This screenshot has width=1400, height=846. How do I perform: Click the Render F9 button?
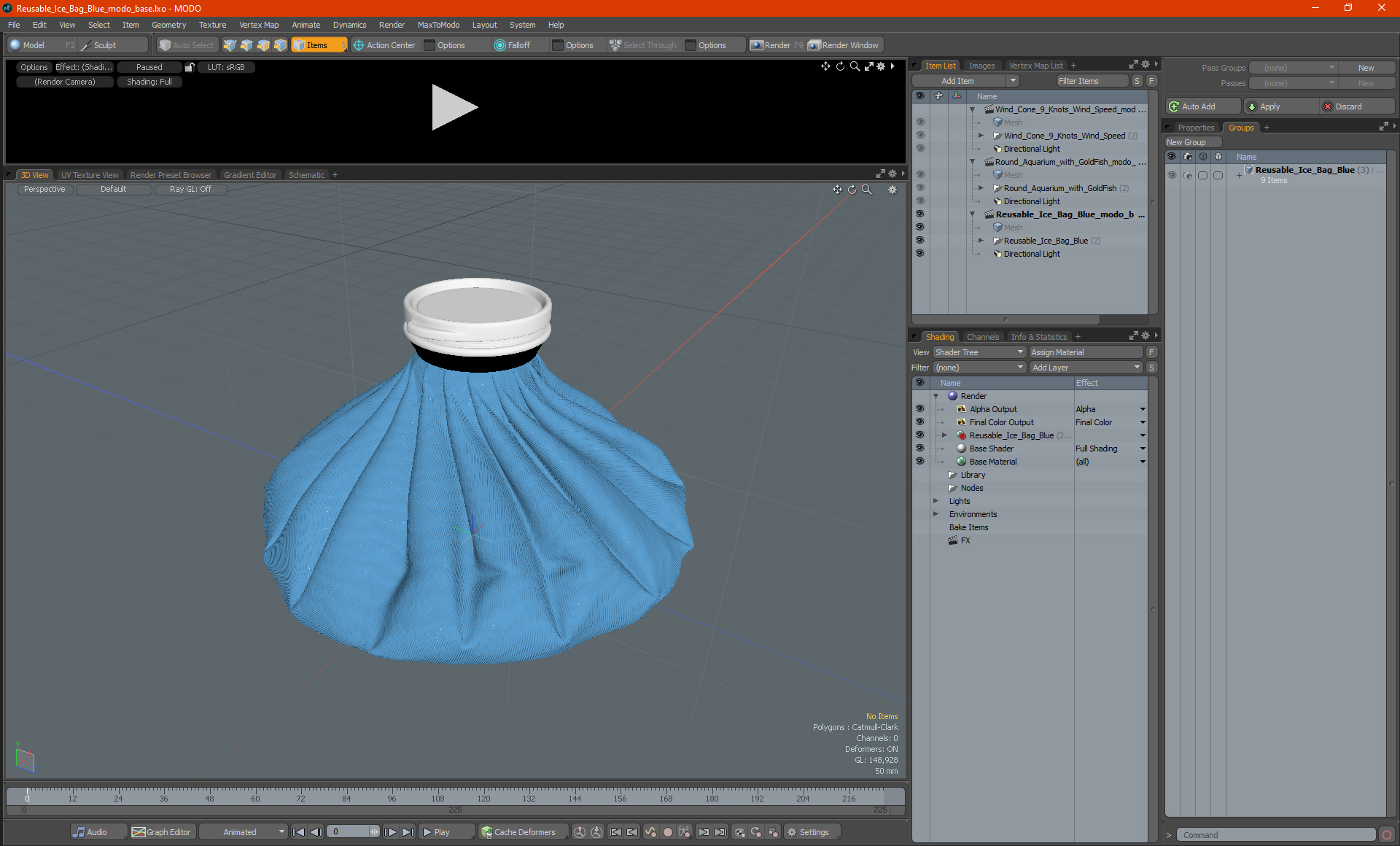point(777,45)
